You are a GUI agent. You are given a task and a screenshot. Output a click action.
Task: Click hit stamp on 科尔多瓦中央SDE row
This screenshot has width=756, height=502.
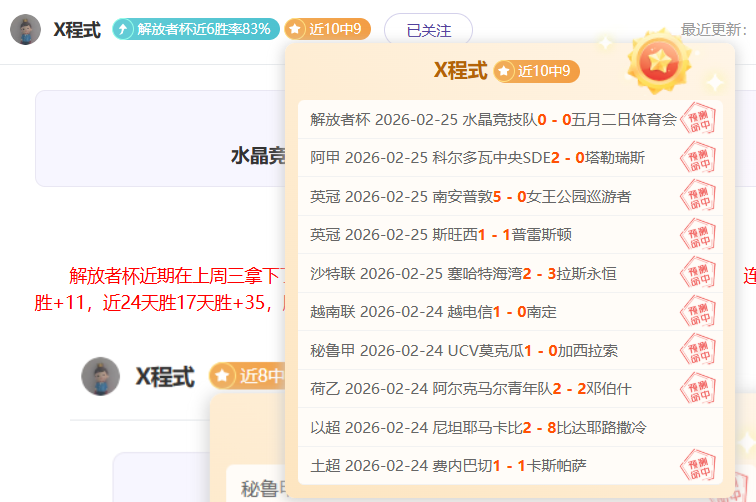[698, 158]
